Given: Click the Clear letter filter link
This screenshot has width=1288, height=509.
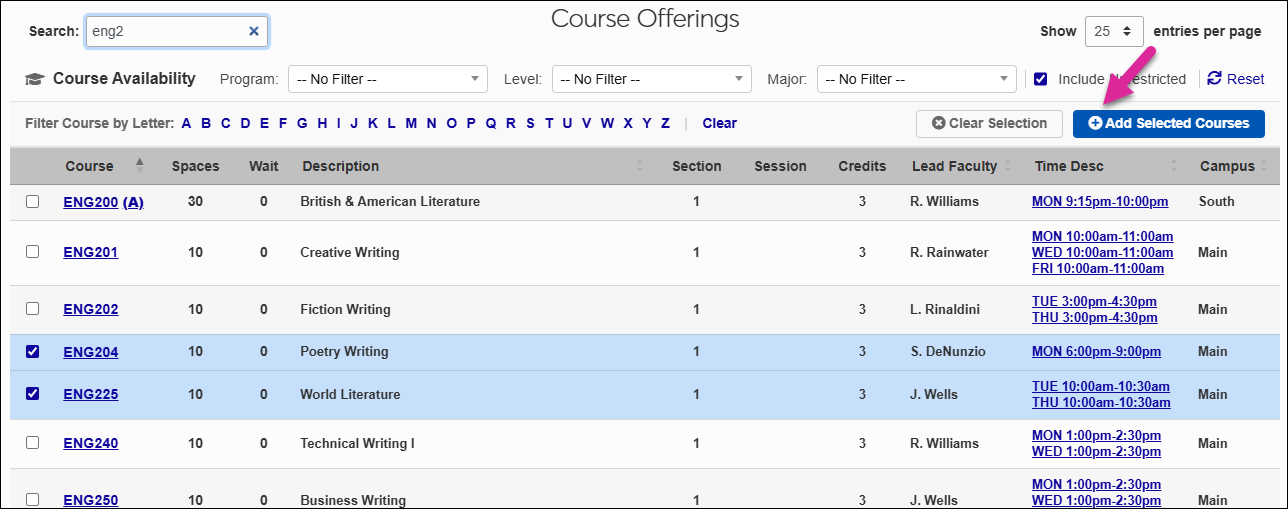Looking at the screenshot, I should click(719, 123).
